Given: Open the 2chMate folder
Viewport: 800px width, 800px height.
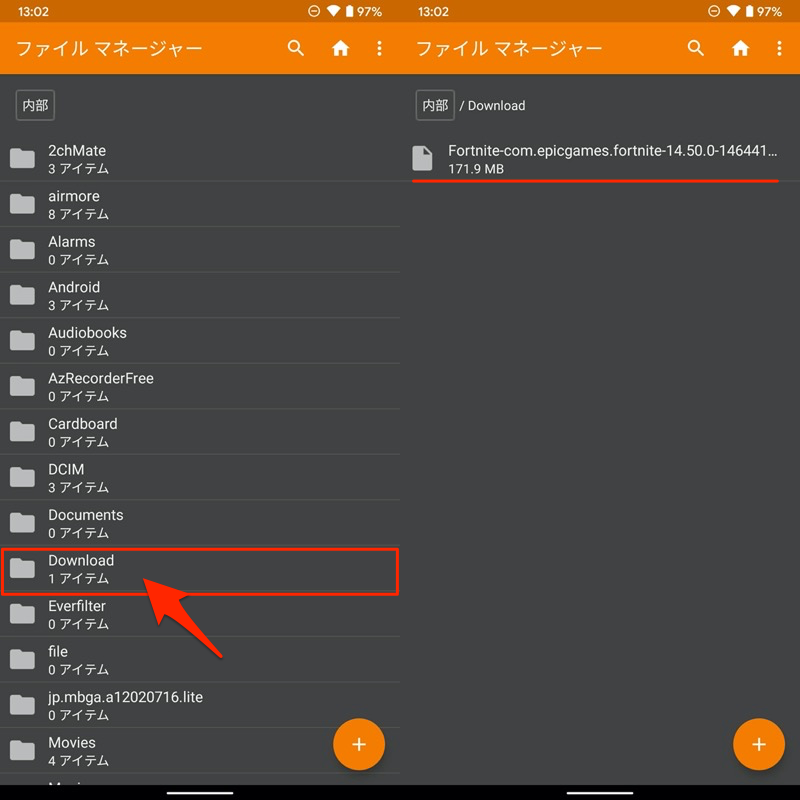Looking at the screenshot, I should 200,159.
